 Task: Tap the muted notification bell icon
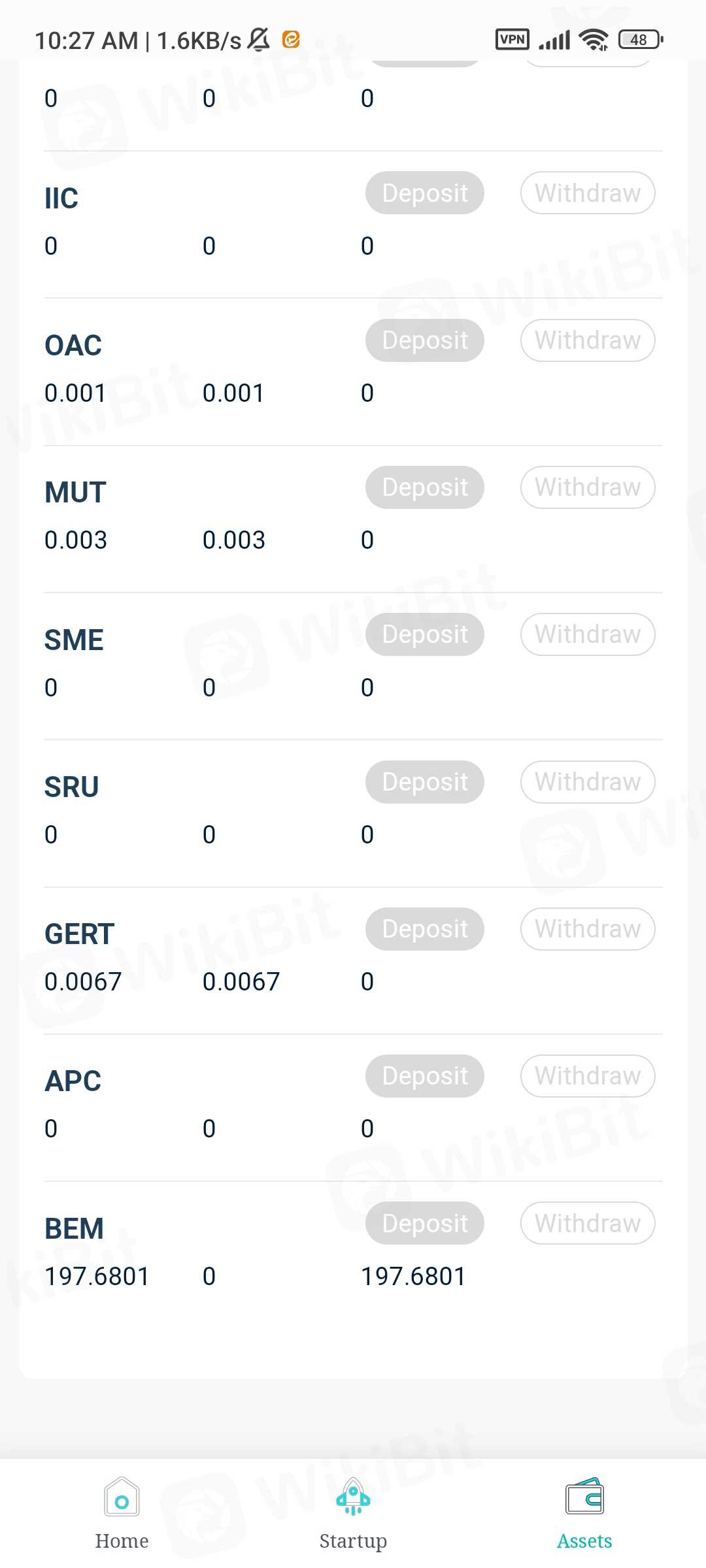coord(259,40)
